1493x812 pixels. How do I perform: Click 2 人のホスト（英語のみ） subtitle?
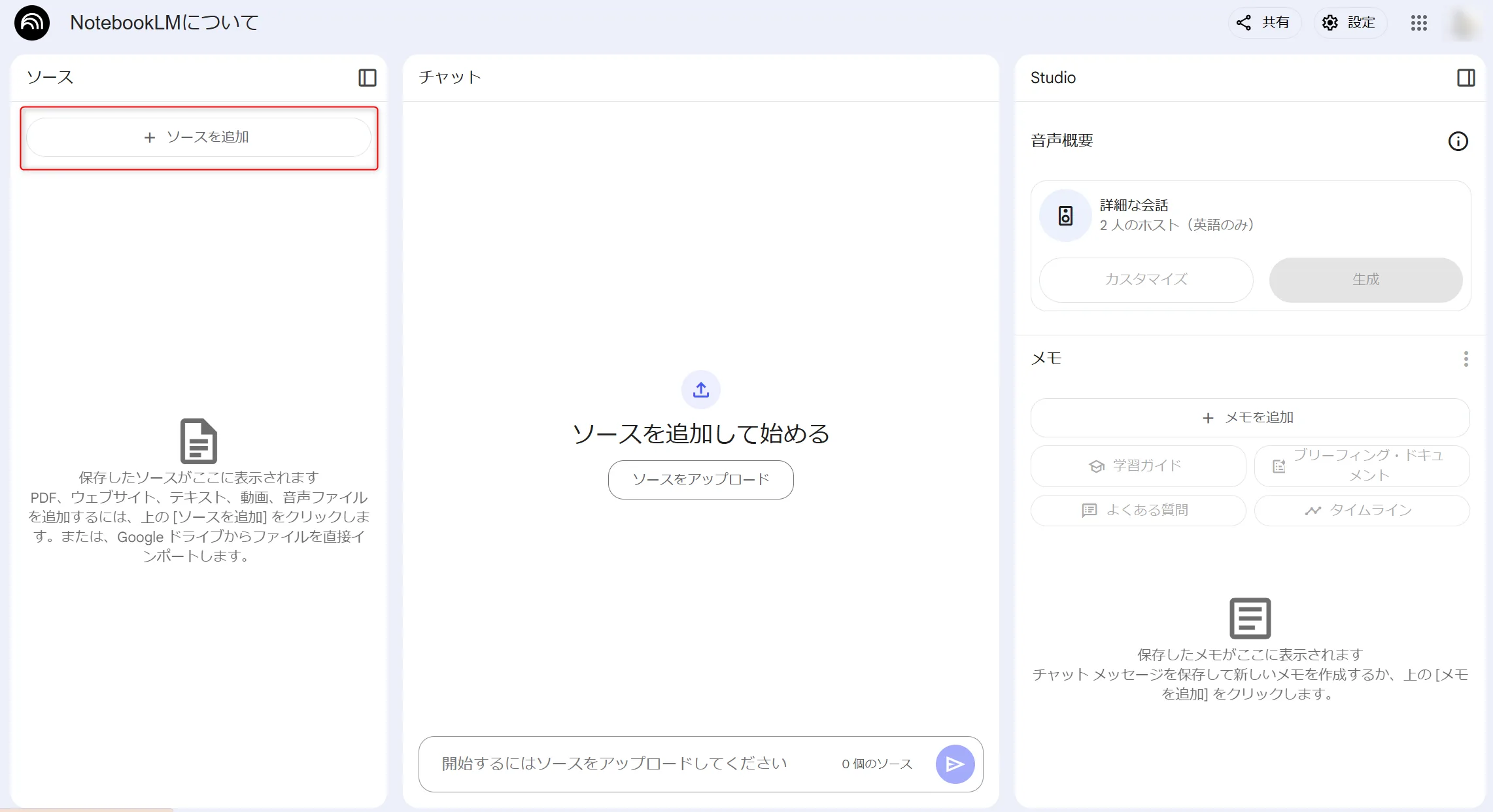click(x=1177, y=226)
